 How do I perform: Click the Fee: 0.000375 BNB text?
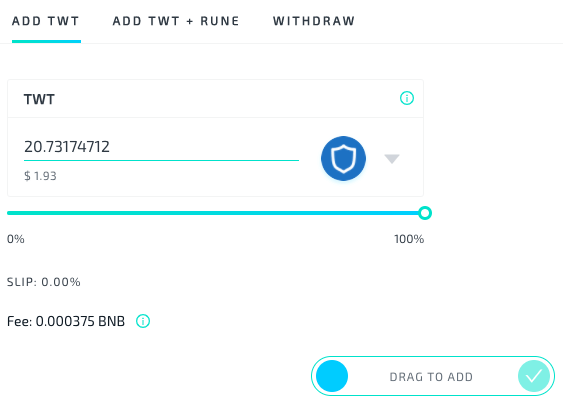pyautogui.click(x=66, y=321)
